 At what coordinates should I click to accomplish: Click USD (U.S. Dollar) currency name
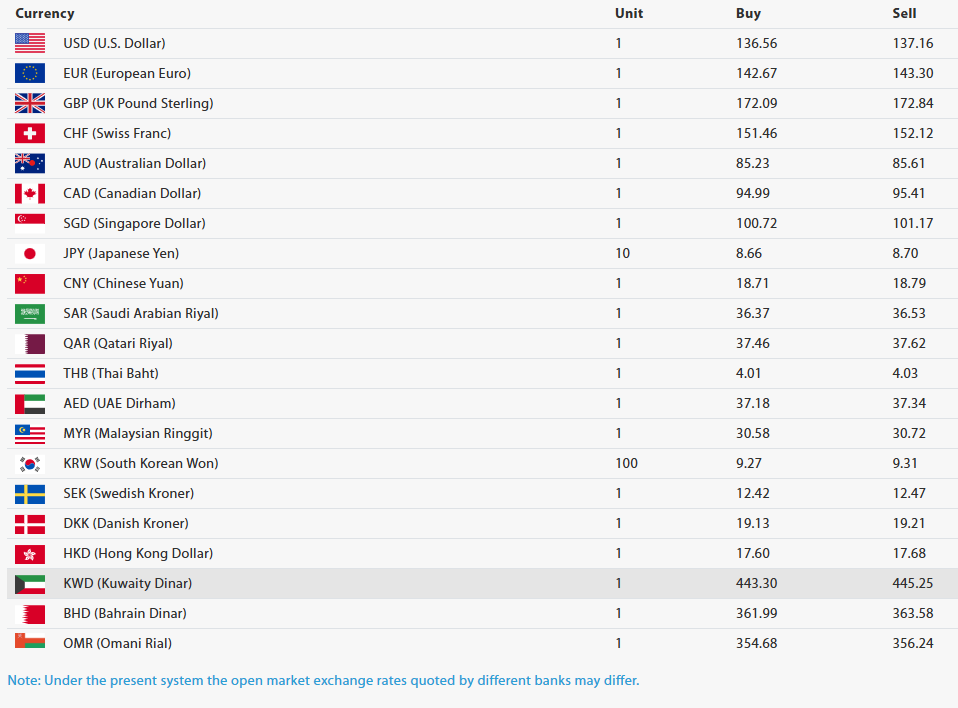click(x=114, y=43)
